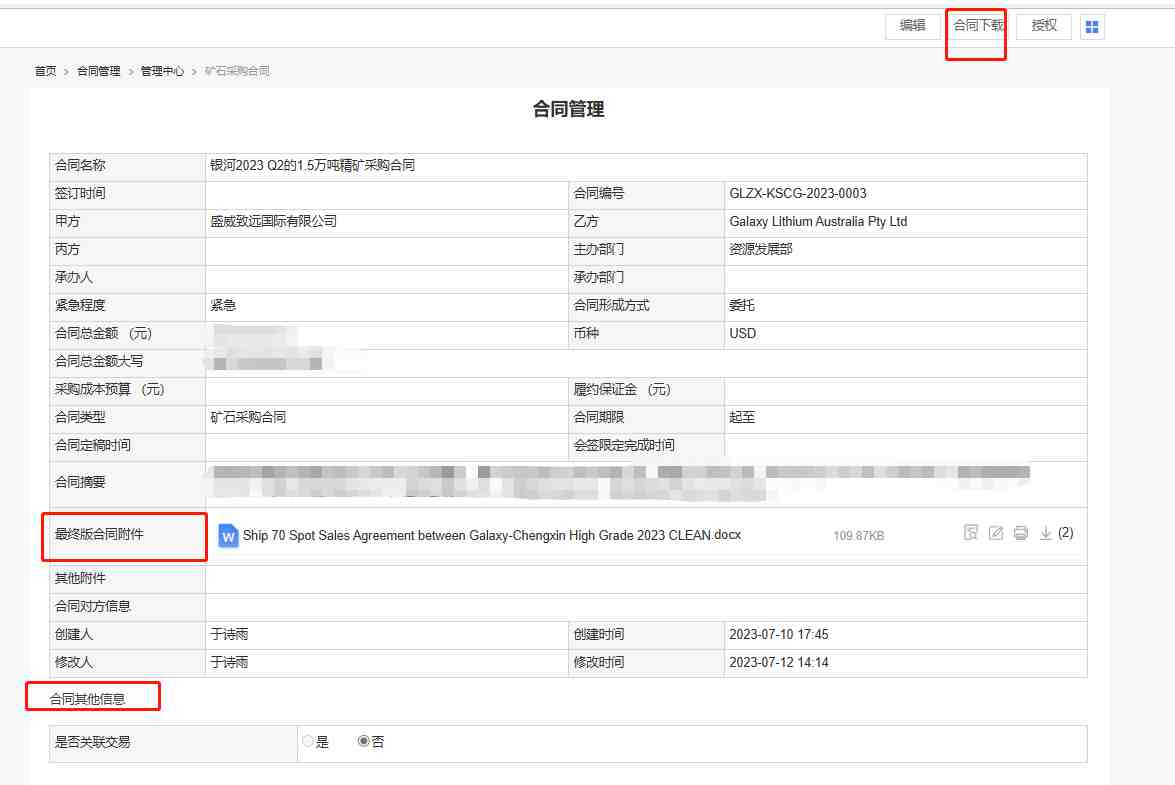Select 是 for related-party transaction
The image size is (1175, 785).
(308, 742)
